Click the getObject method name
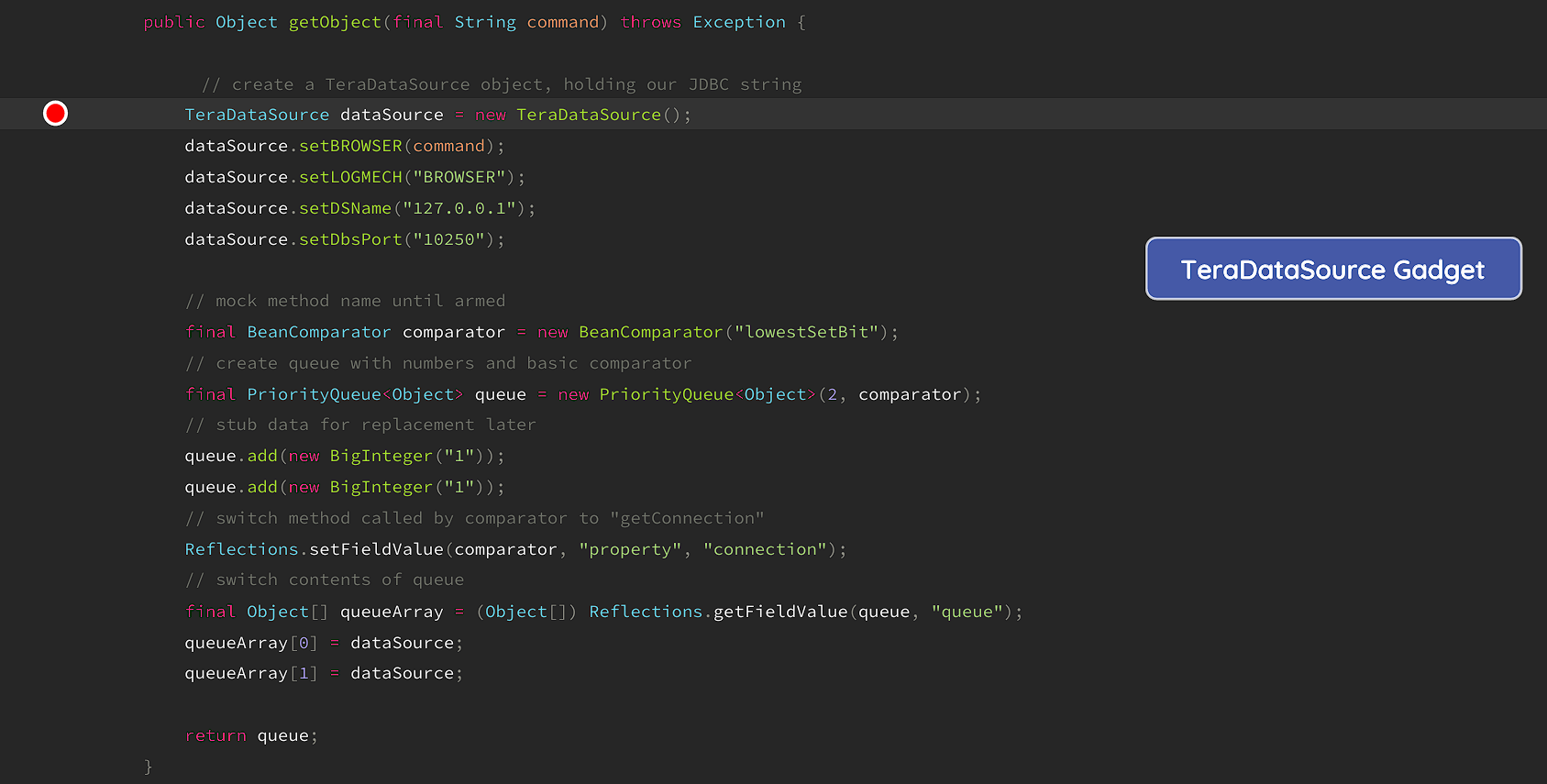Screen dimensions: 1547x784 [335, 22]
